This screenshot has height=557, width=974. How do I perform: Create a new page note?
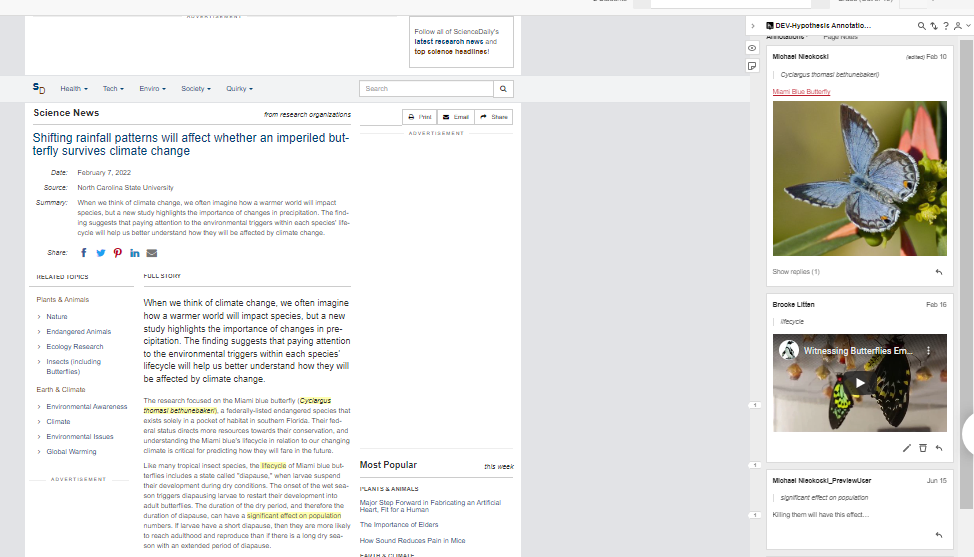pyautogui.click(x=752, y=66)
